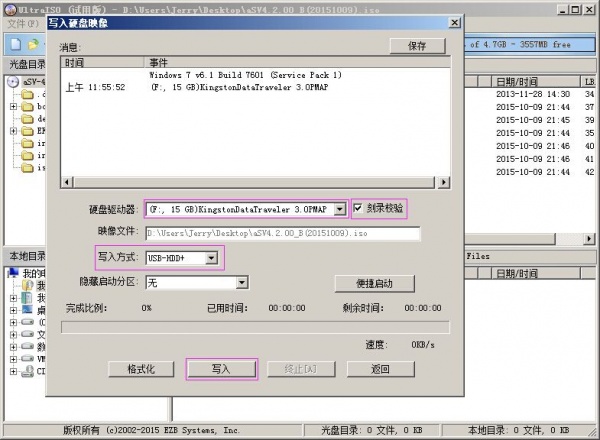Click the Open file toolbar icon
The width and height of the screenshot is (600, 440).
pos(34,44)
